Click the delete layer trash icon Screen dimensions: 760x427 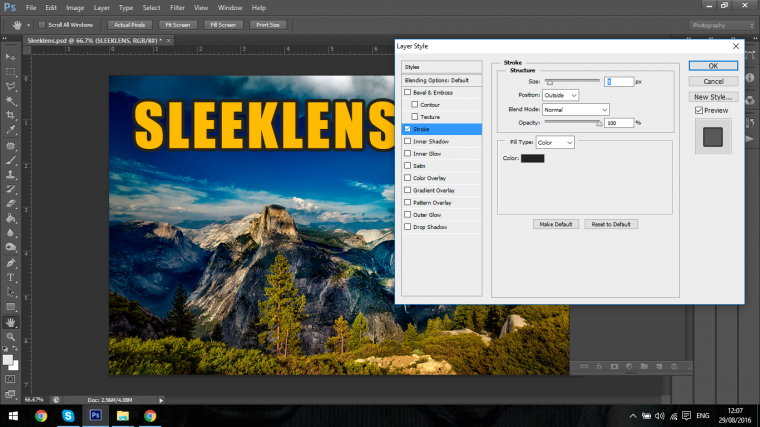(674, 366)
